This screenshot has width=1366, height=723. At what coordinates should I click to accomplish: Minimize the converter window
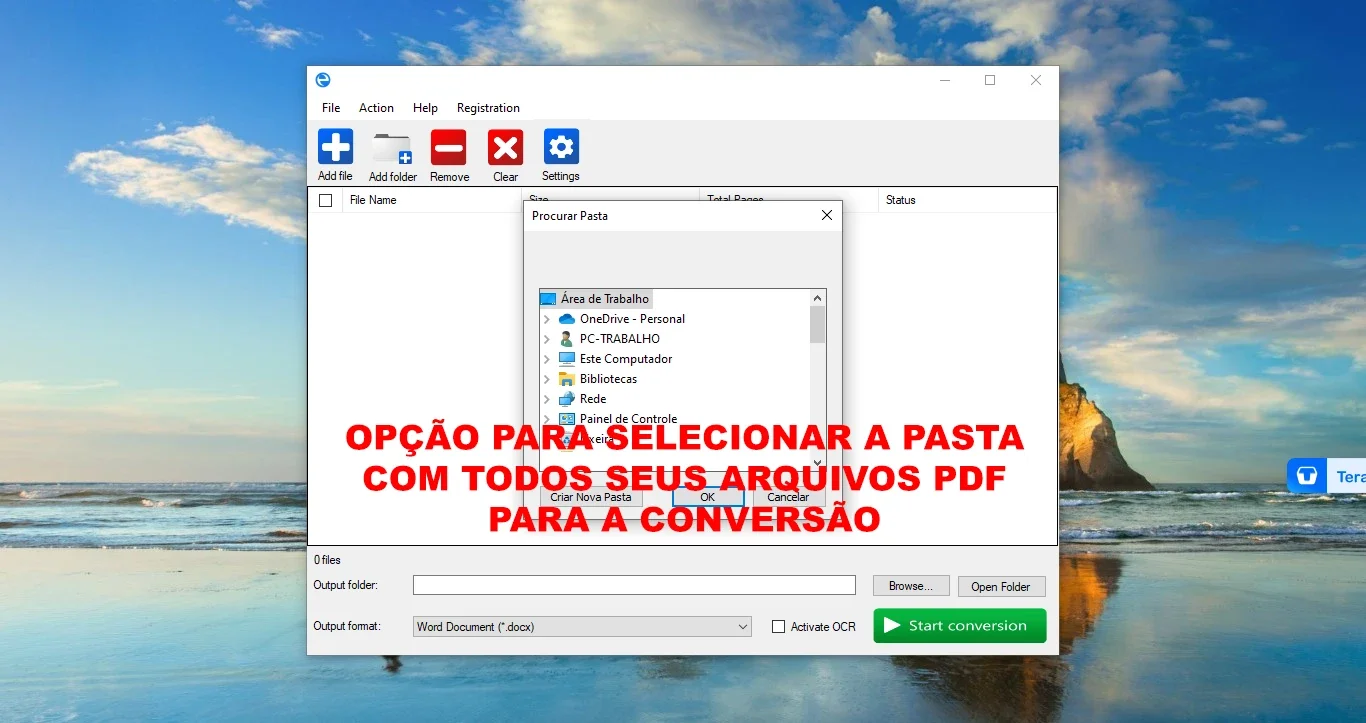[944, 80]
